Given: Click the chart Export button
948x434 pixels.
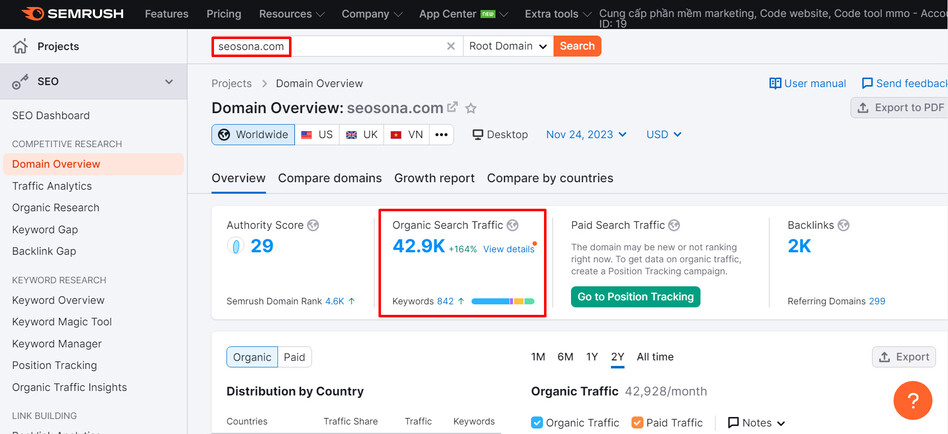Looking at the screenshot, I should click(904, 357).
